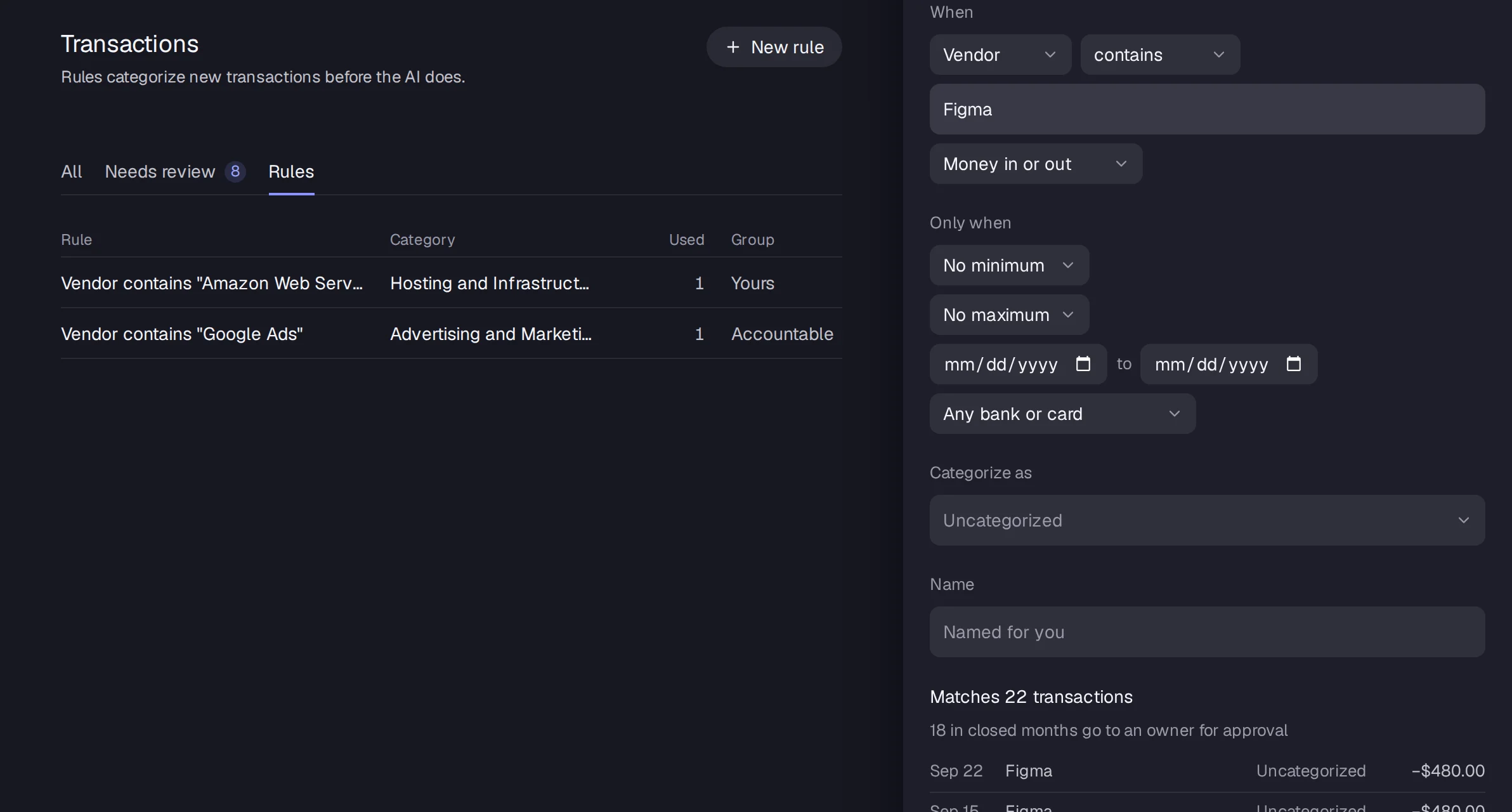Click the Figma vendor text field
The width and height of the screenshot is (1512, 812).
click(x=1207, y=109)
